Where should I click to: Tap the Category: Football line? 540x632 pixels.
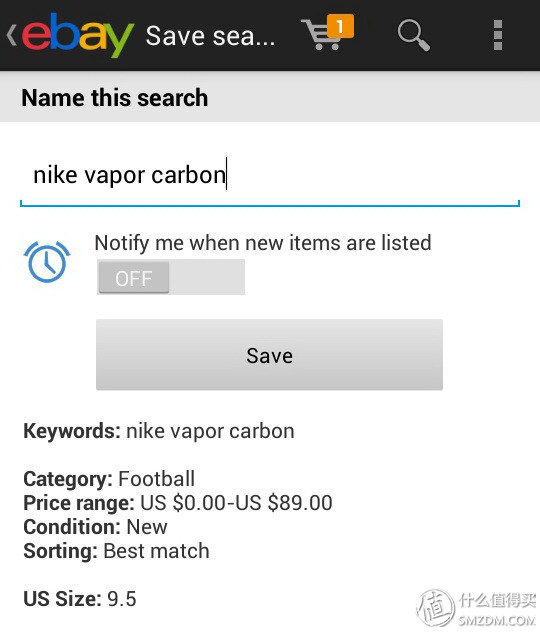(109, 479)
